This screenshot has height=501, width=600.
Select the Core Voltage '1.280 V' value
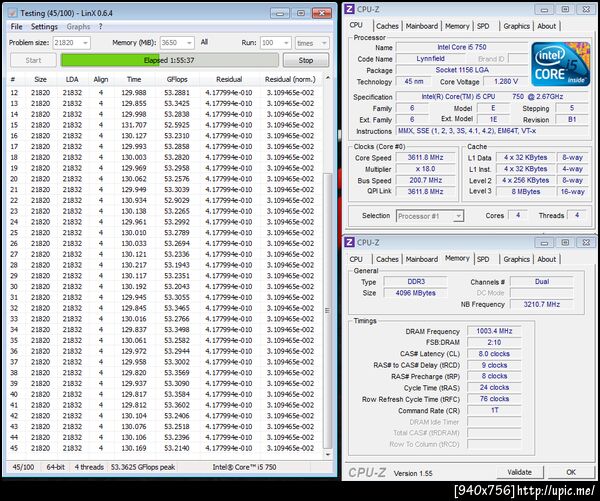pos(505,82)
